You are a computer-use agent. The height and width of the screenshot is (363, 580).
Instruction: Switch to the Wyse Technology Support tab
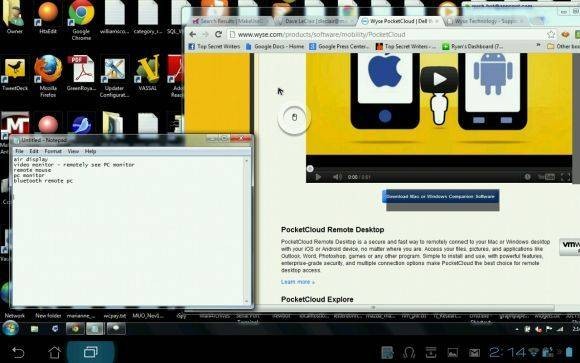pos(485,21)
